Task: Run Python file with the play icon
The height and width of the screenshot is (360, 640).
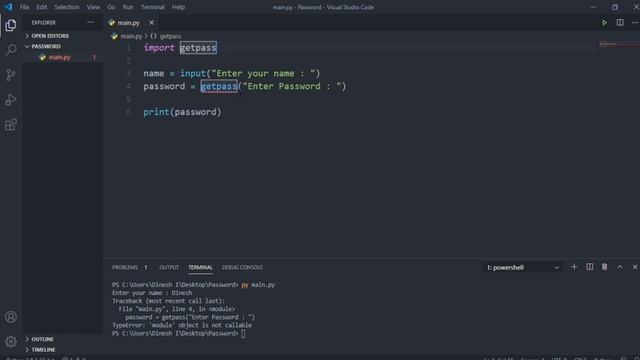Action: click(x=604, y=23)
